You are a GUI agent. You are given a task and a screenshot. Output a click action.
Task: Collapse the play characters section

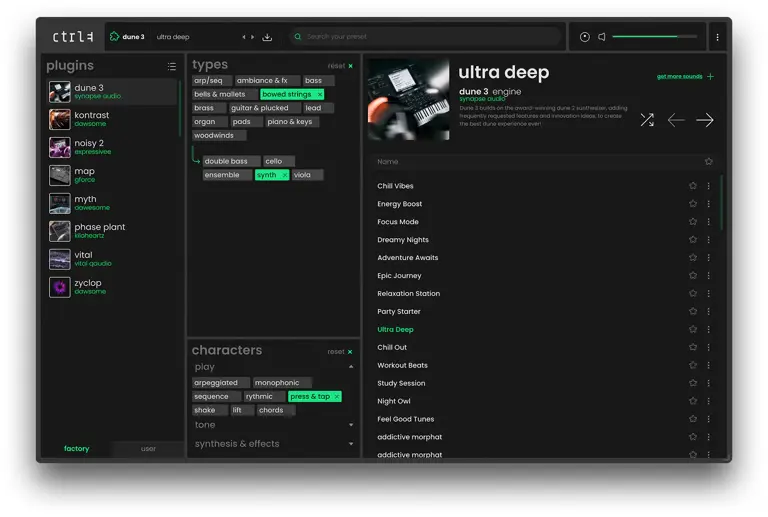coord(351,367)
